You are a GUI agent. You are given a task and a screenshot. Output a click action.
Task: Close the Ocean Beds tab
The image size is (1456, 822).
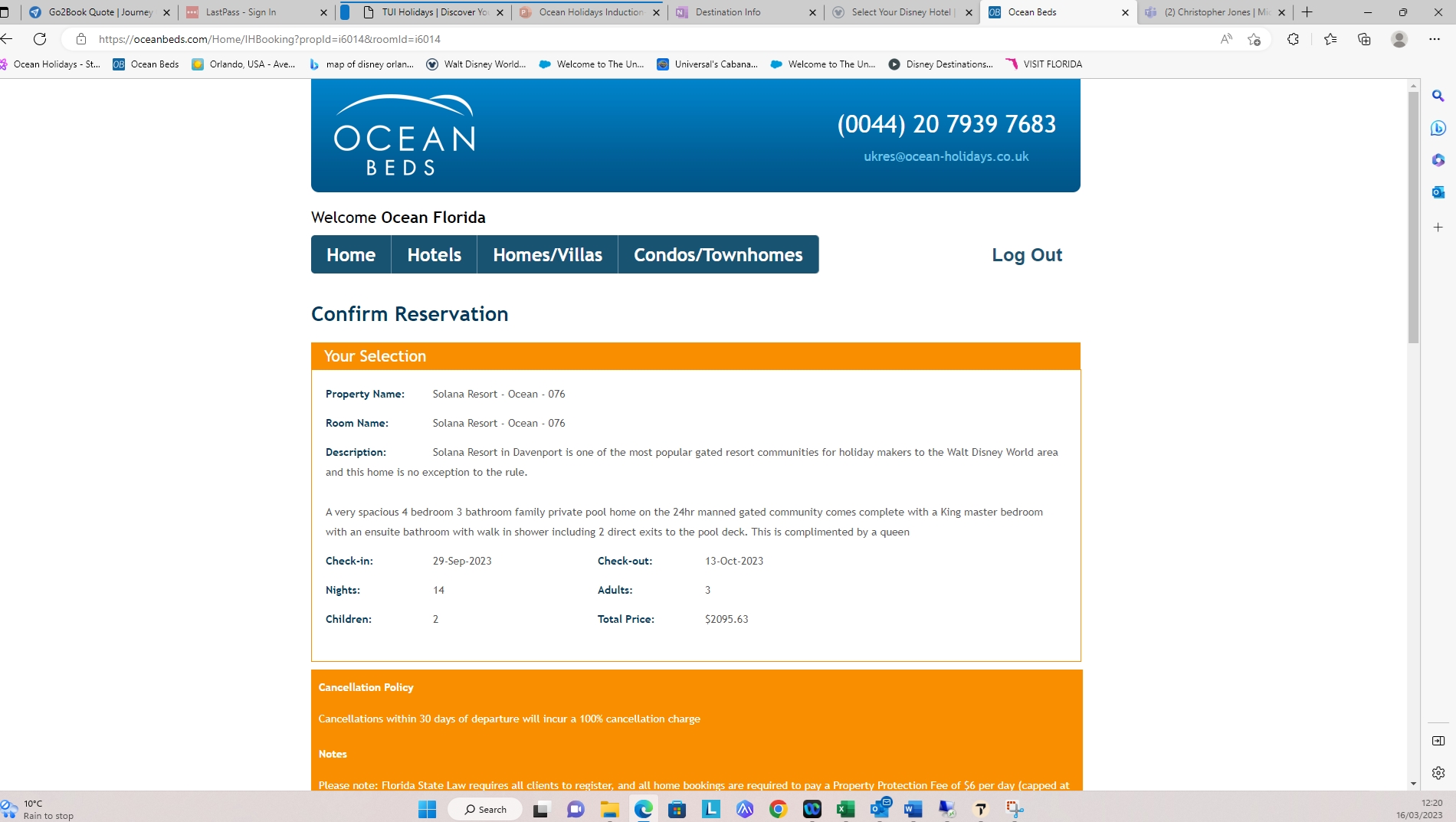click(1125, 12)
